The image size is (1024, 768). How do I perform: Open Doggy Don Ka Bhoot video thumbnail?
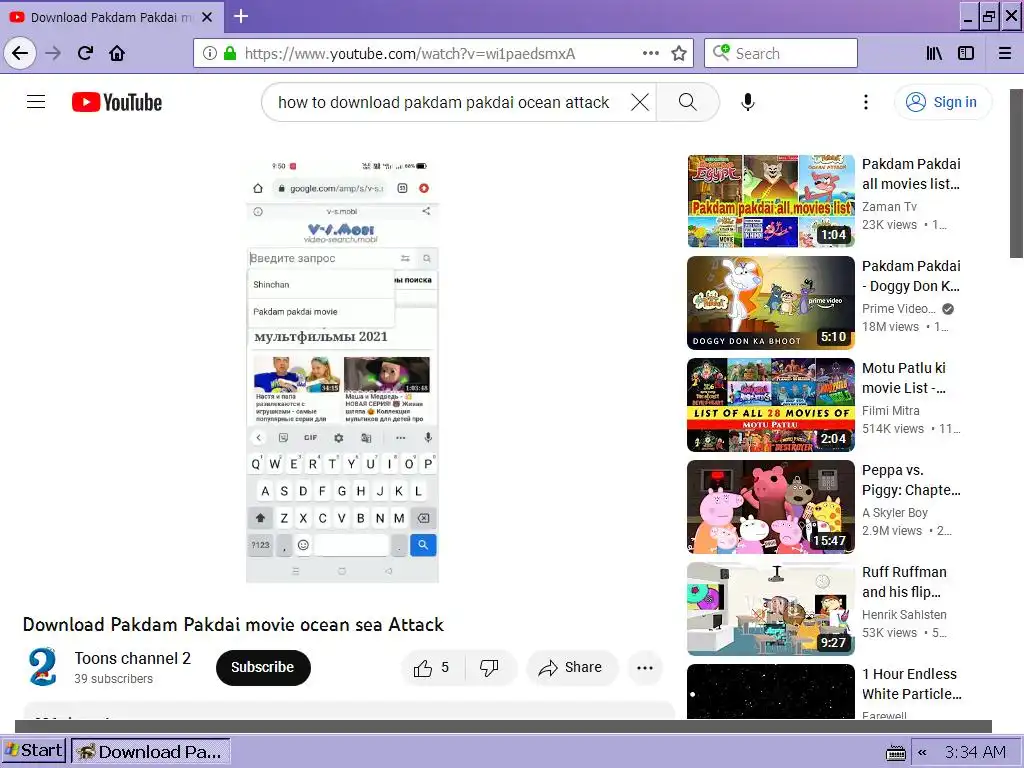pos(771,303)
